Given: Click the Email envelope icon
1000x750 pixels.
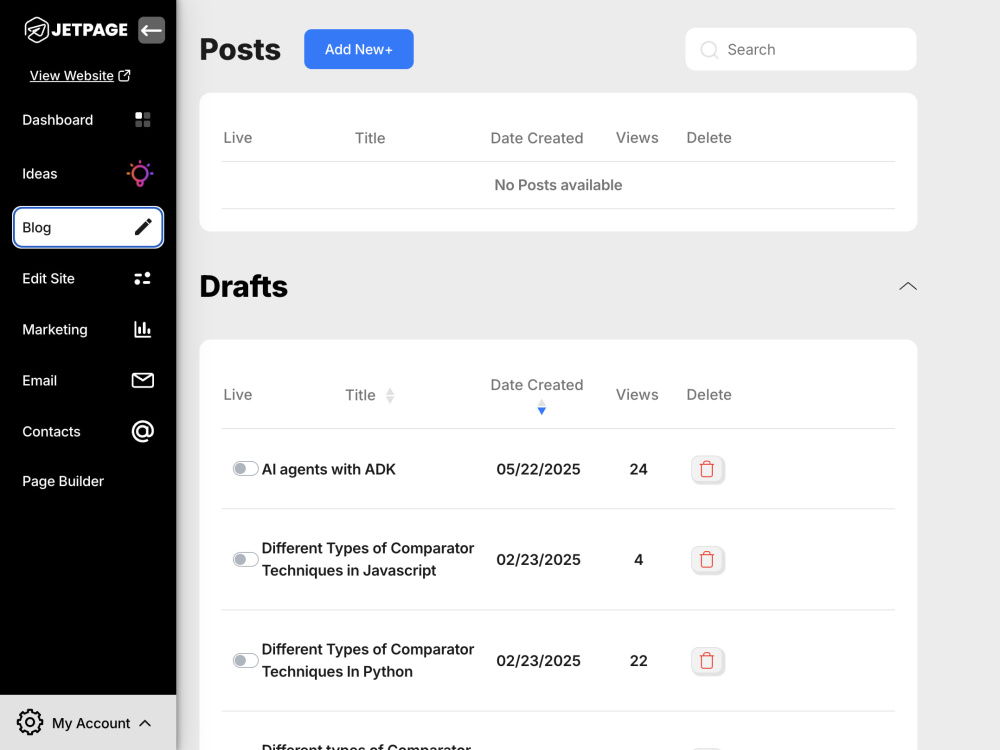Looking at the screenshot, I should click(142, 380).
